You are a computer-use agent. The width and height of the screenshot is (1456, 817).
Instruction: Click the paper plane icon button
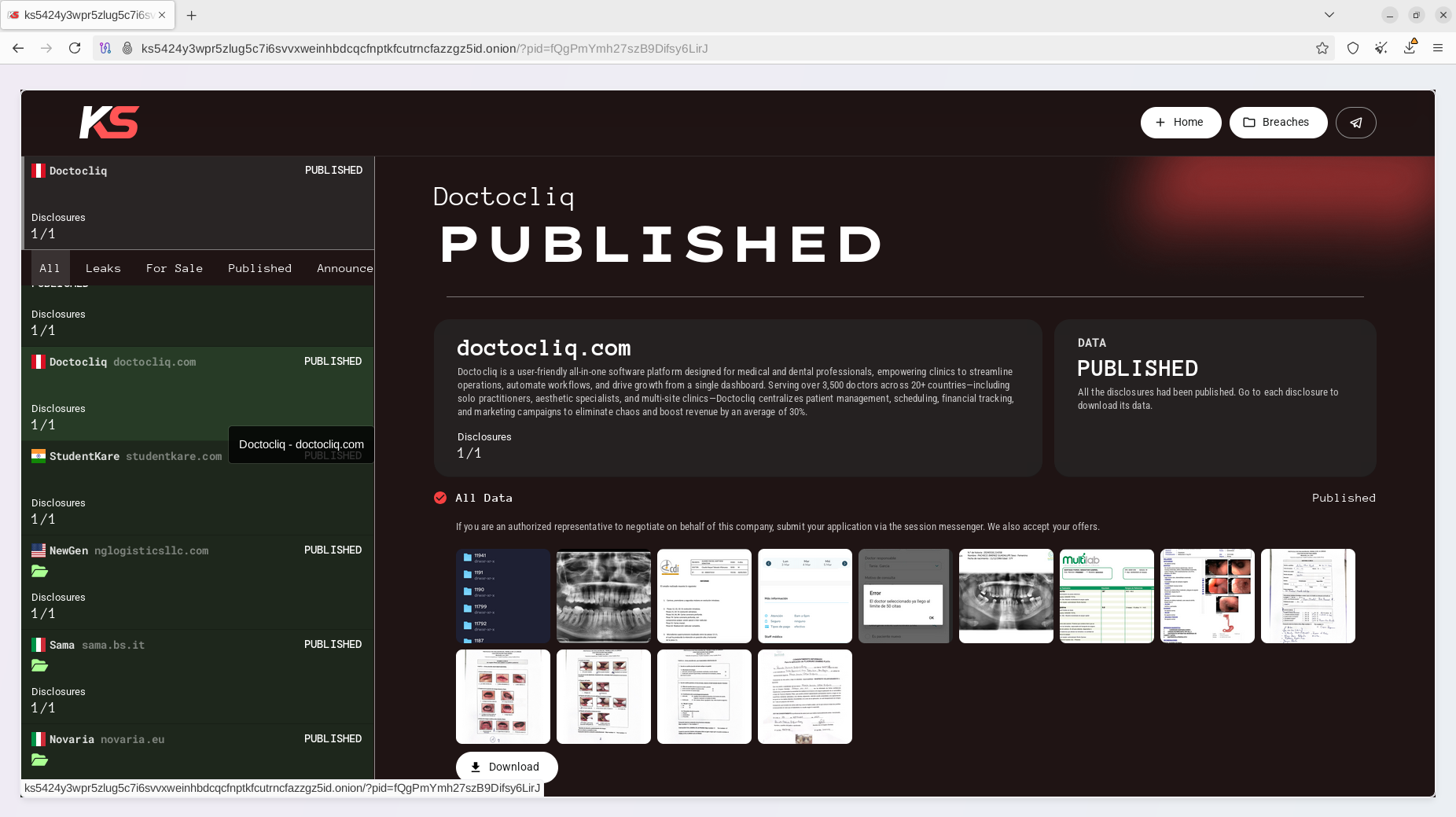pyautogui.click(x=1355, y=123)
